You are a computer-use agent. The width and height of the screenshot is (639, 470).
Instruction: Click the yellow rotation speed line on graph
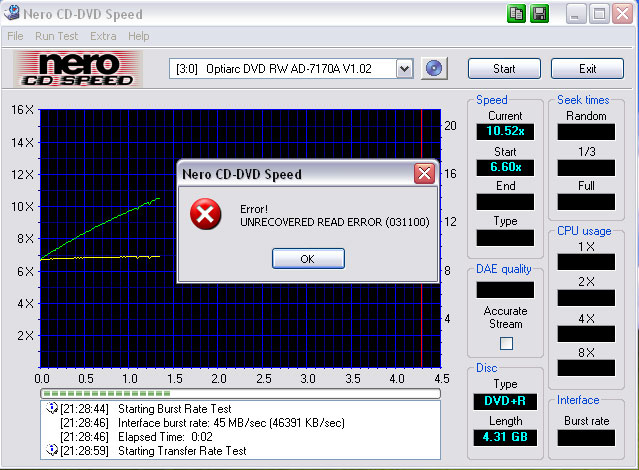click(x=100, y=258)
